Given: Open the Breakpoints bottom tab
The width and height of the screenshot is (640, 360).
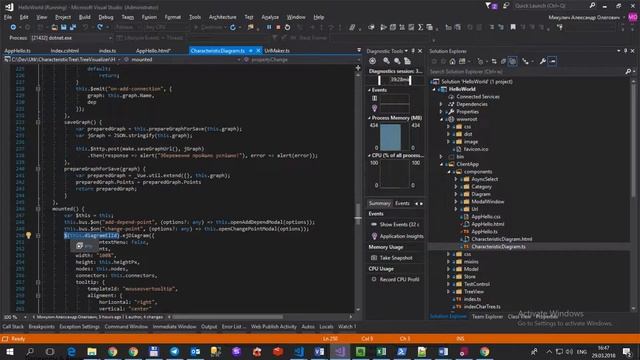Looking at the screenshot, I should click(x=42, y=327).
